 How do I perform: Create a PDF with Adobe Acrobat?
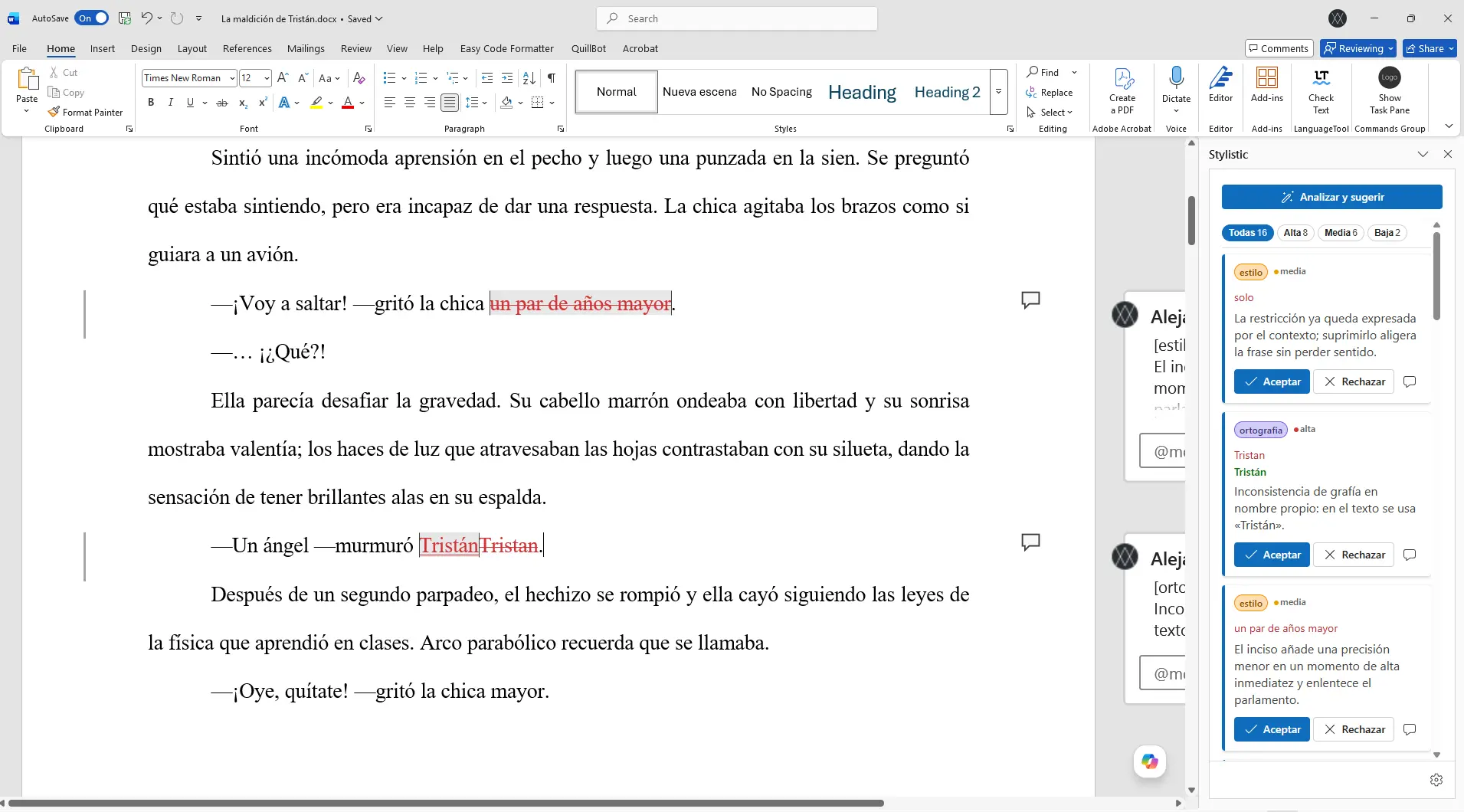(1122, 91)
